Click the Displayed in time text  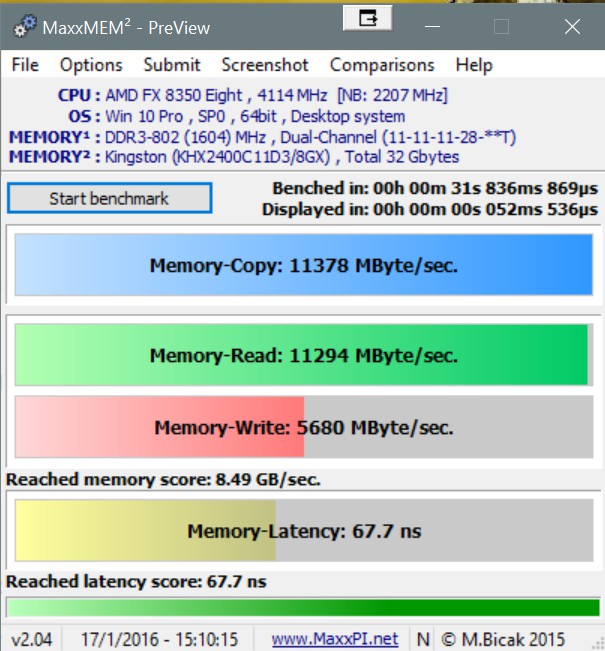(x=430, y=209)
